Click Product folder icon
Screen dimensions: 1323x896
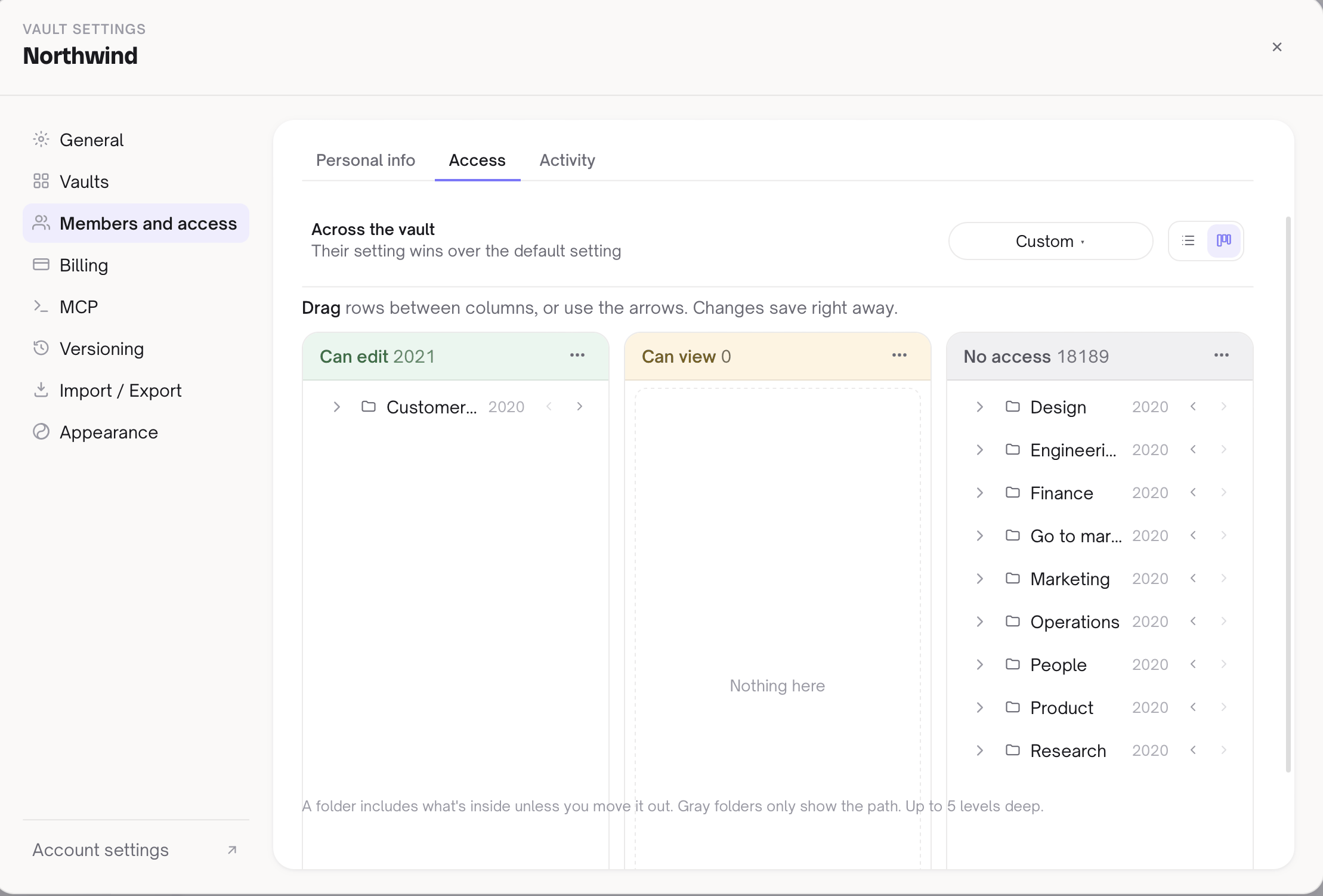(1012, 707)
